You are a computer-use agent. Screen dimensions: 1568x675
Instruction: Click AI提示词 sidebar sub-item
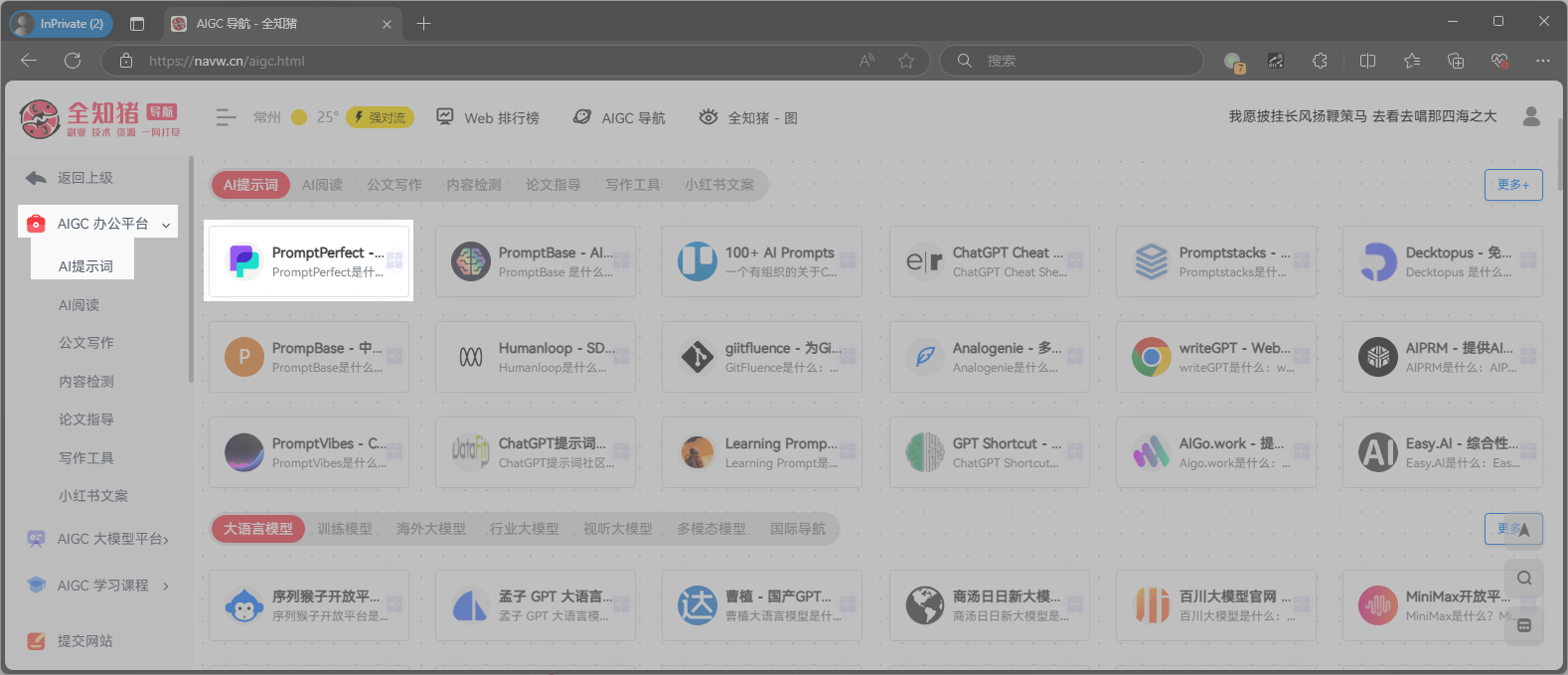[x=85, y=266]
